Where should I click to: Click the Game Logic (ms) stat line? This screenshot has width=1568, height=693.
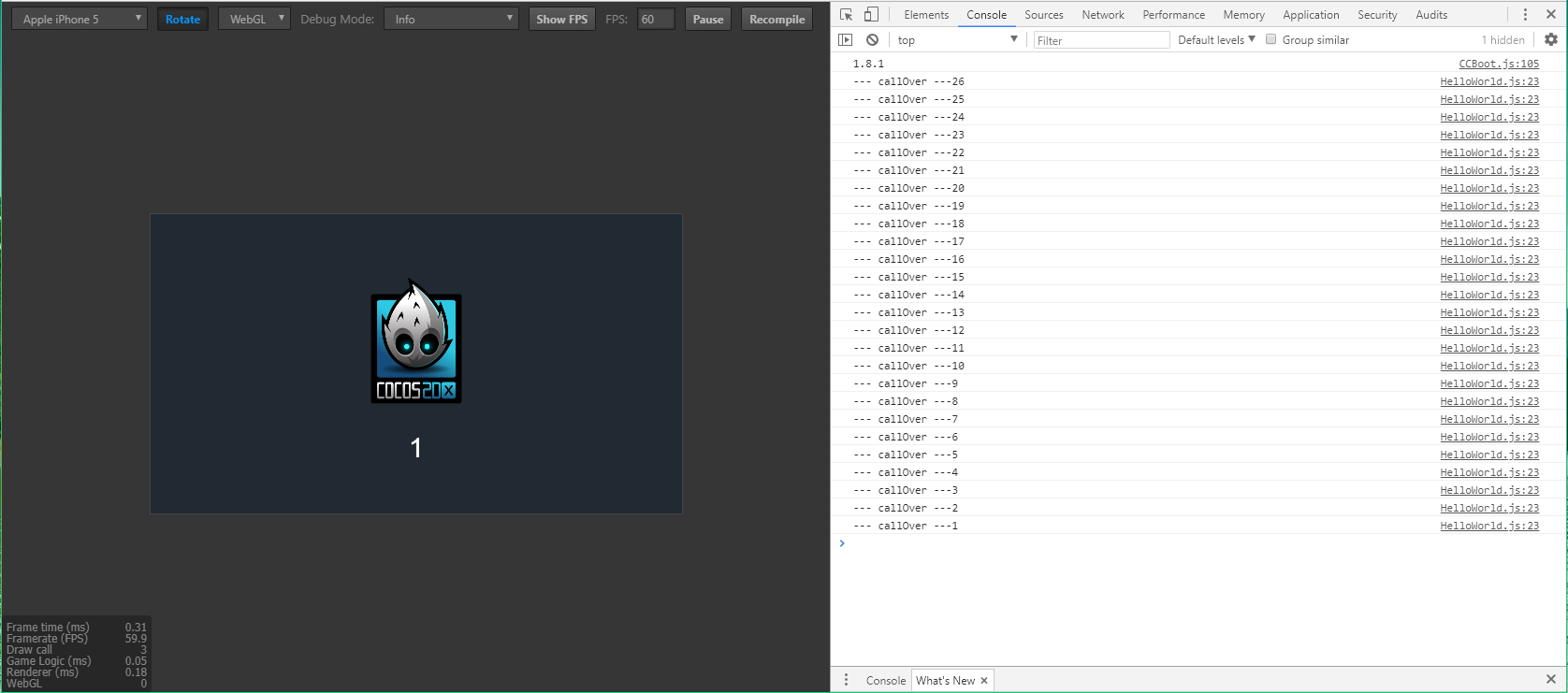[77, 661]
